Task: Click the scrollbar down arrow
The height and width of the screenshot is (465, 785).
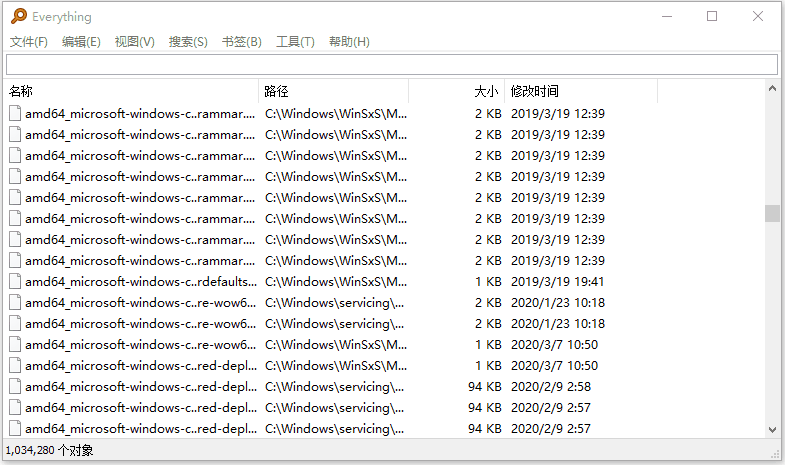Action: pyautogui.click(x=772, y=429)
